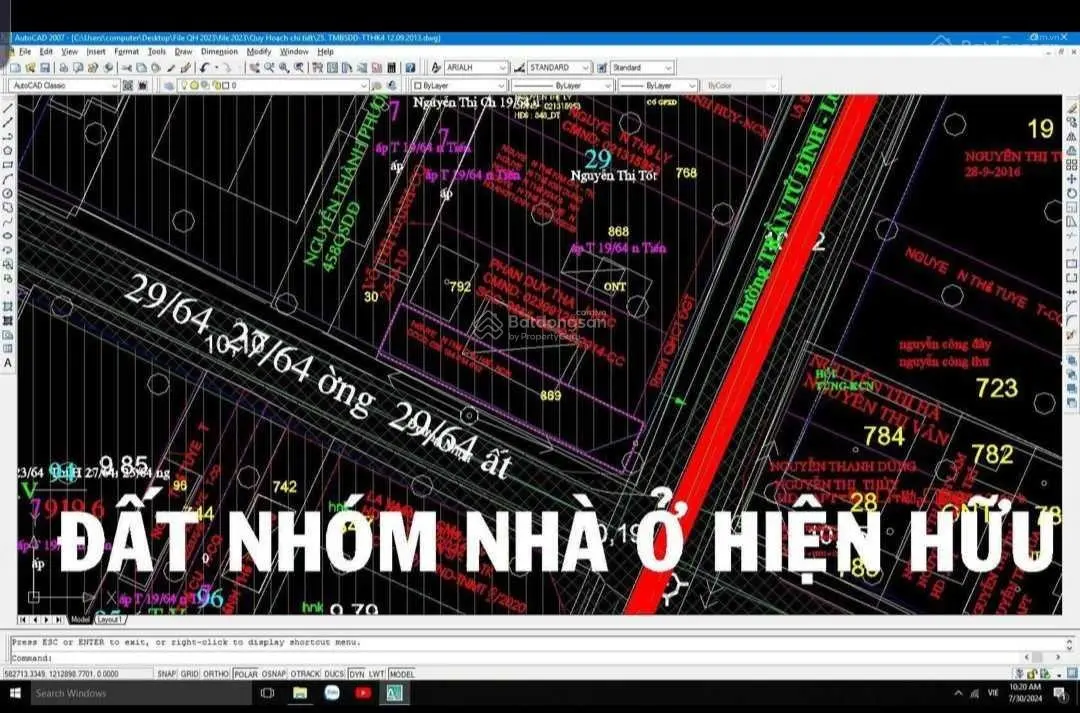Screen dimensions: 1080x713
Task: Click the QuickCalc calculator icon
Action: pyautogui.click(x=392, y=68)
